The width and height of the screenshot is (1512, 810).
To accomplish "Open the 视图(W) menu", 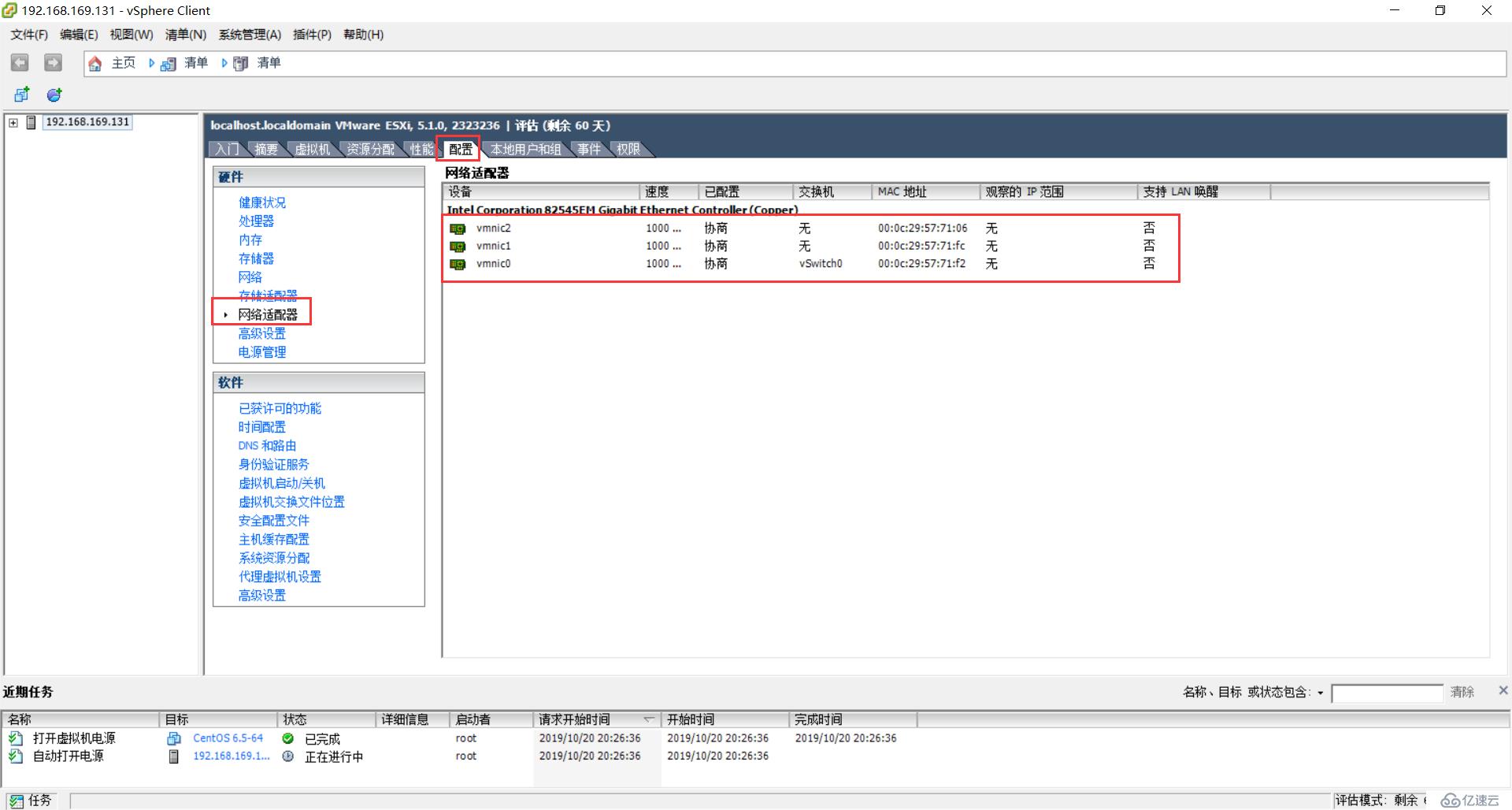I will click(x=132, y=35).
